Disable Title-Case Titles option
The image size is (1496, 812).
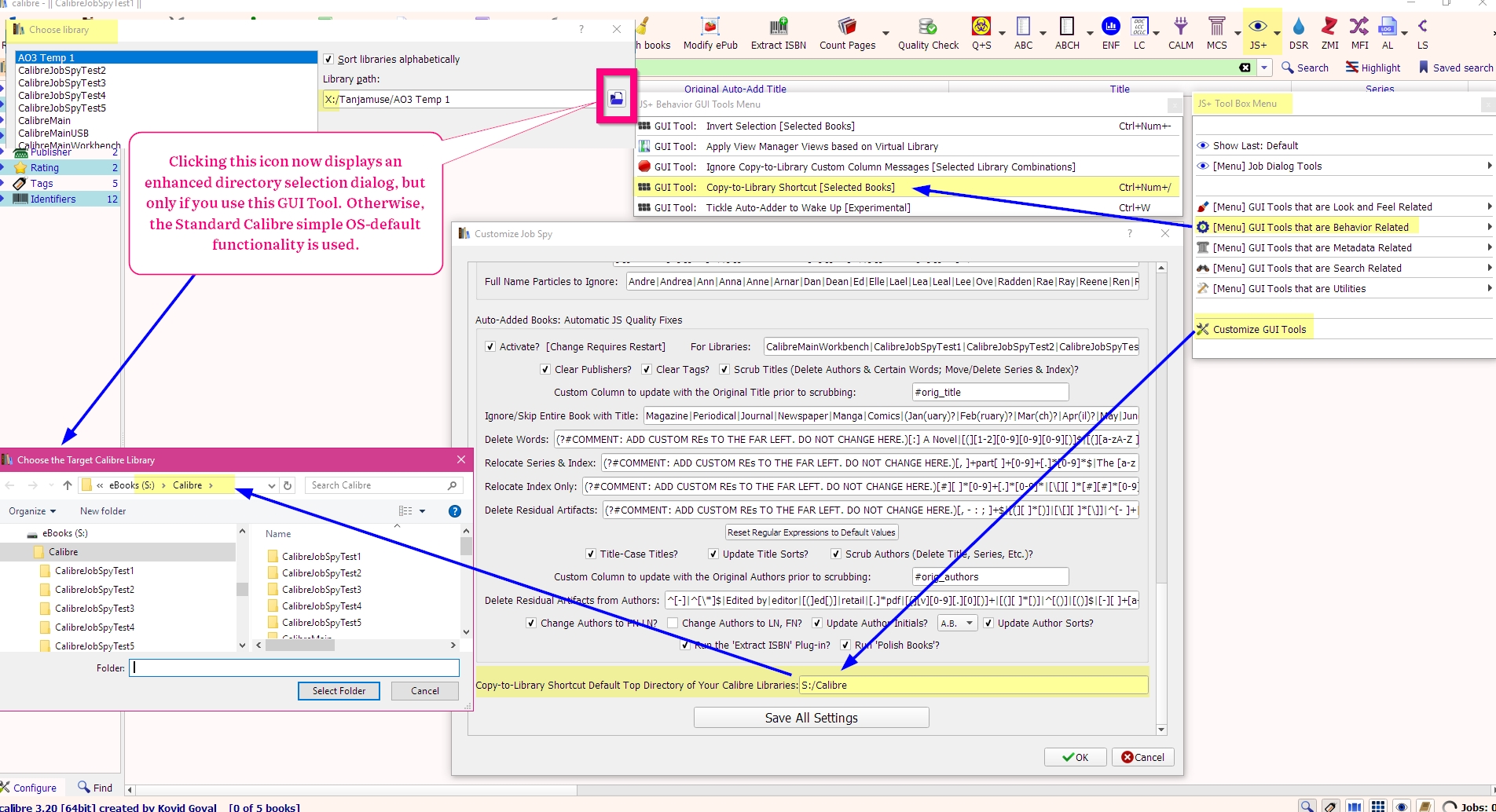(591, 554)
